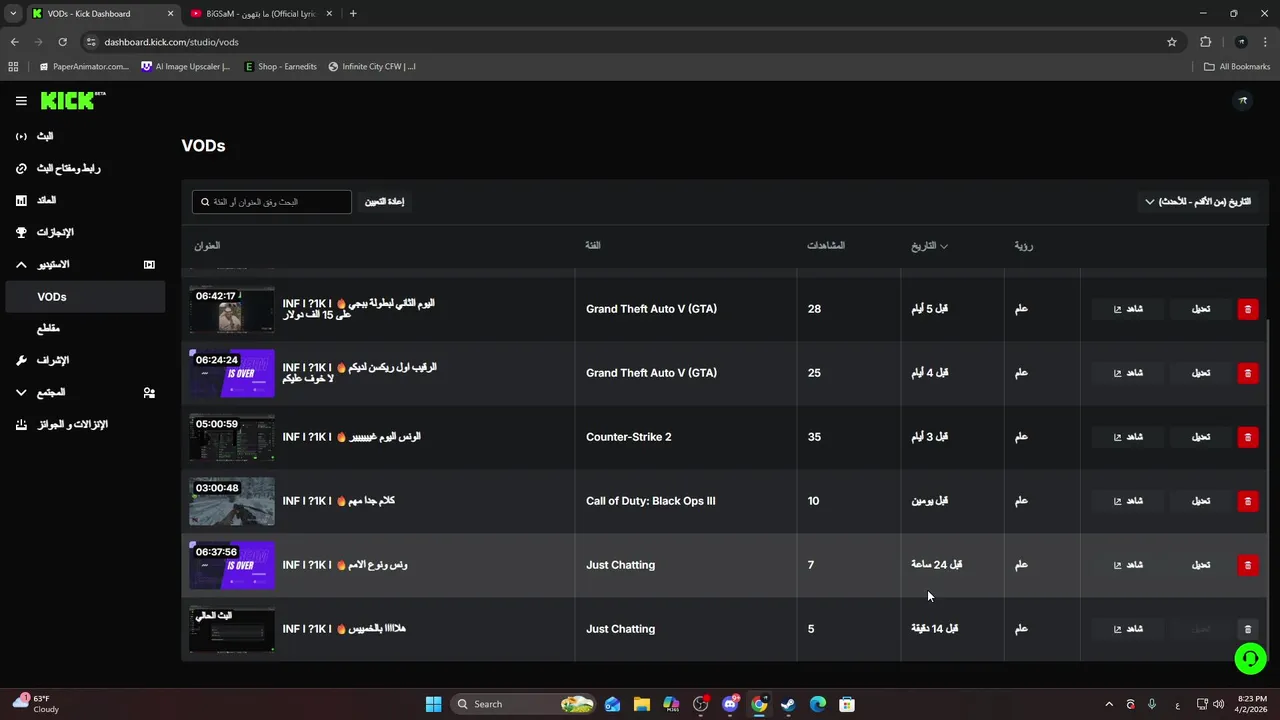Click the trash icon on the current live stream row
The width and height of the screenshot is (1280, 720).
coord(1247,629)
